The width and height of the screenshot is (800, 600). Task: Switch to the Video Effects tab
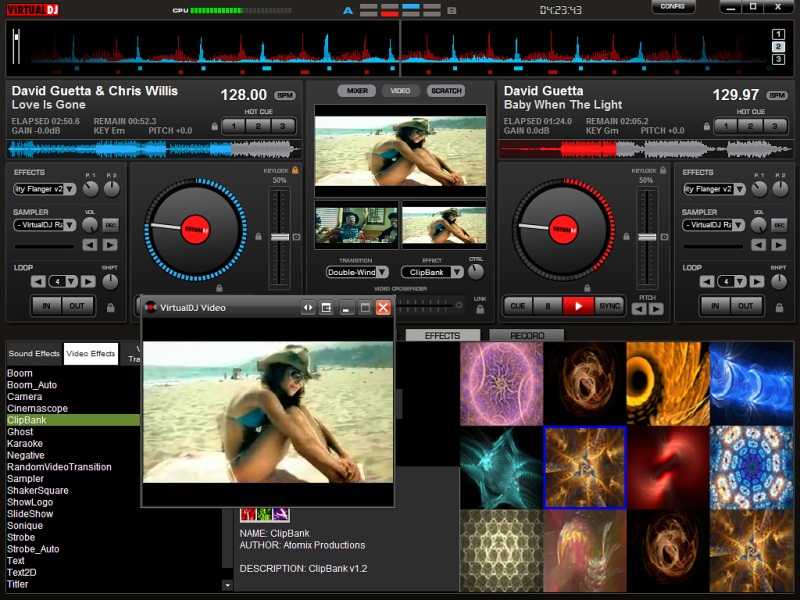click(91, 352)
